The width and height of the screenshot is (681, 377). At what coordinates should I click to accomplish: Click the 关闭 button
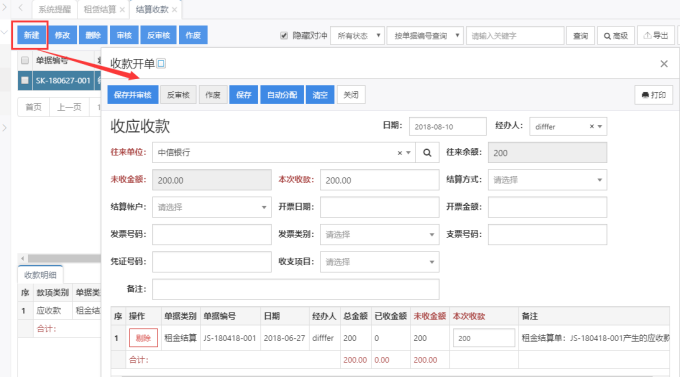(351, 95)
